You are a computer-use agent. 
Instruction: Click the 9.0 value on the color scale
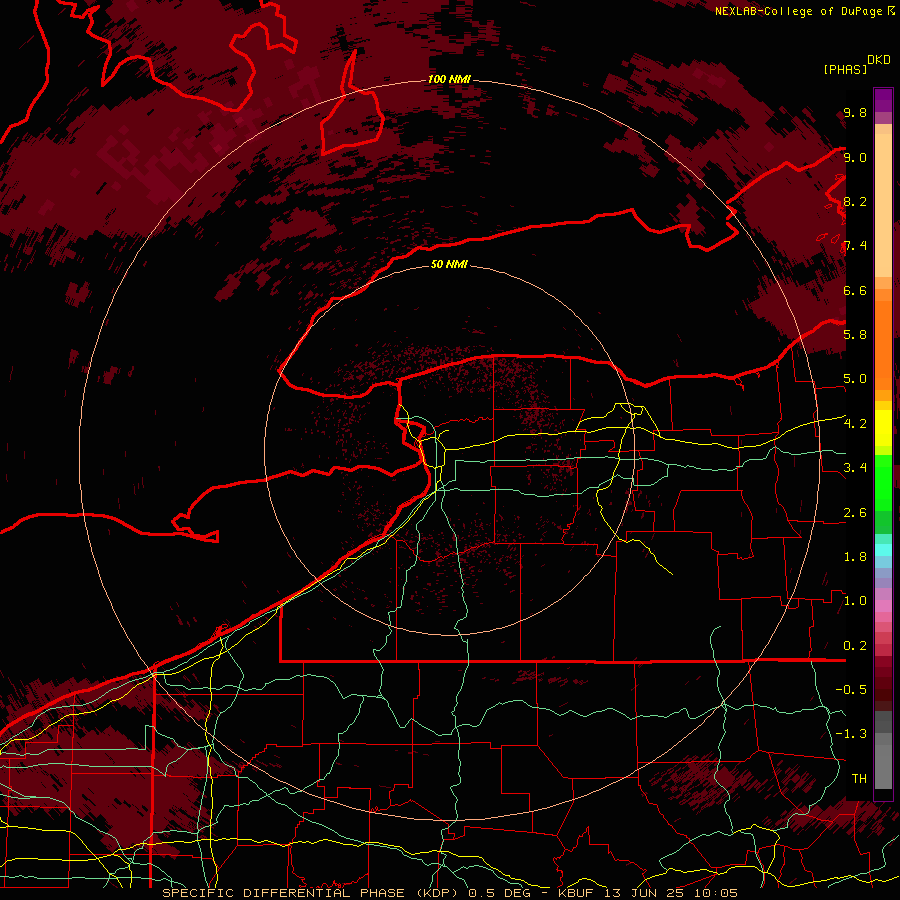pos(855,157)
